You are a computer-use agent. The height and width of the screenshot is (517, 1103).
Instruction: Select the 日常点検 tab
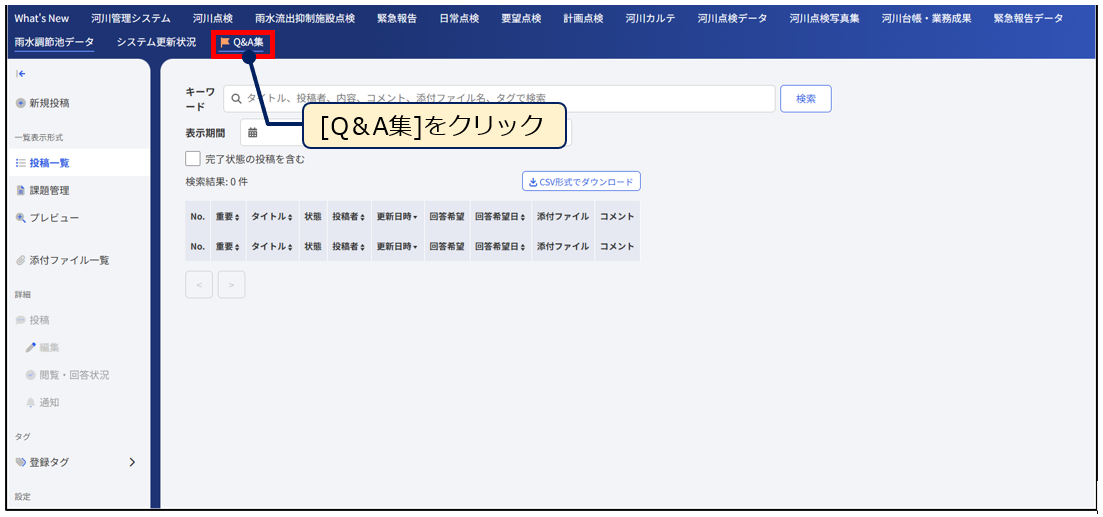point(459,18)
